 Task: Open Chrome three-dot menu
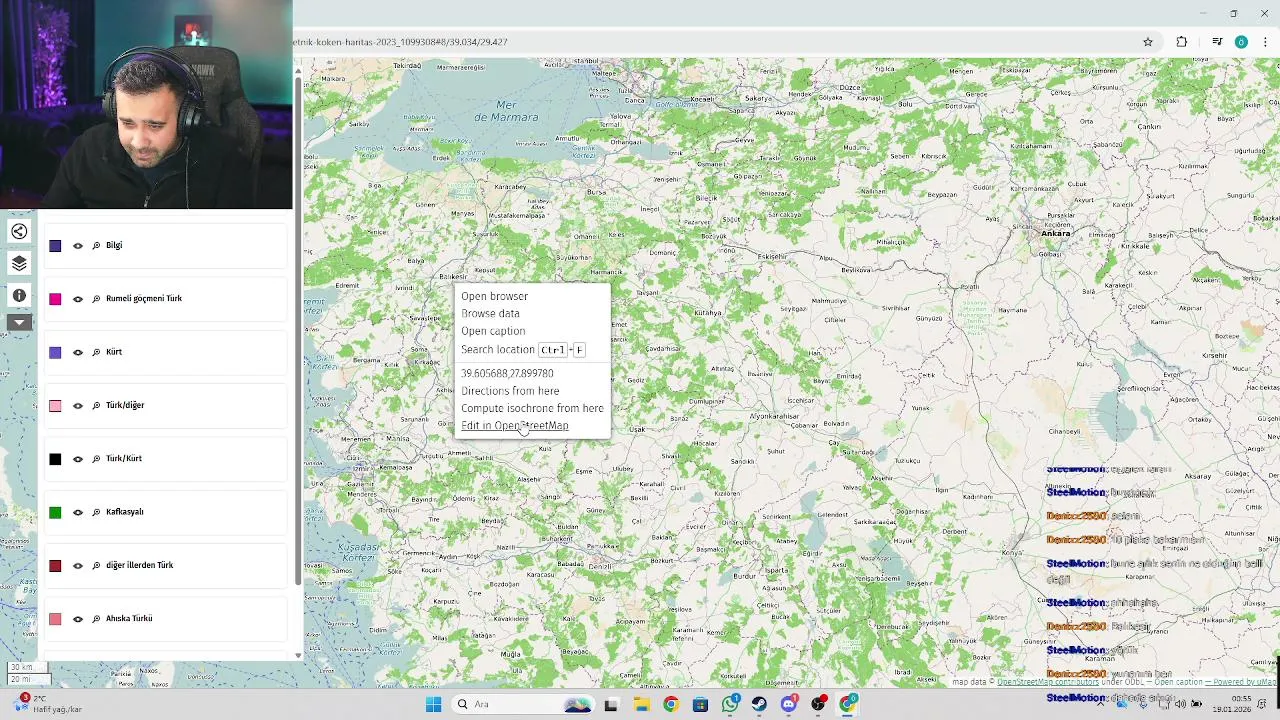click(1265, 42)
